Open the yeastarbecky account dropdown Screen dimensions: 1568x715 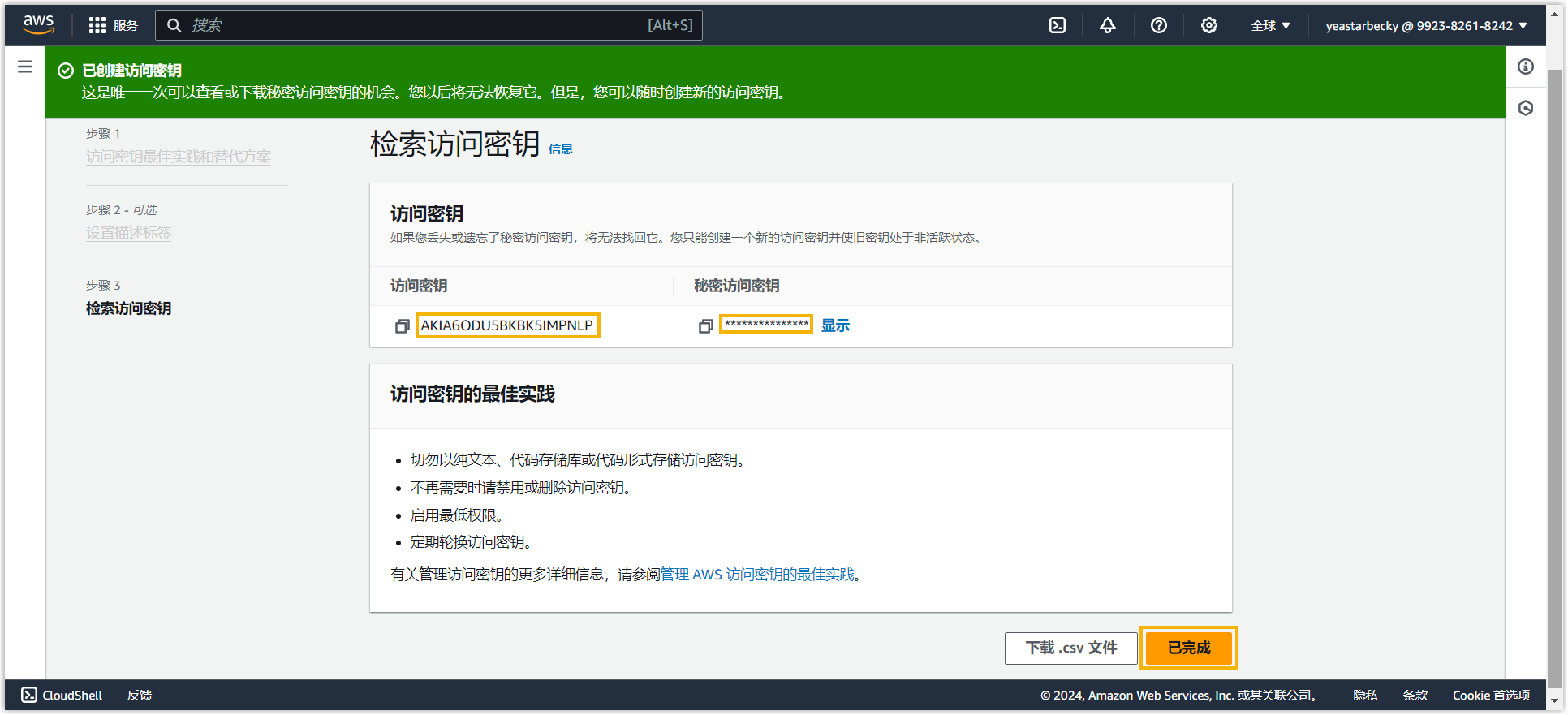(1426, 25)
